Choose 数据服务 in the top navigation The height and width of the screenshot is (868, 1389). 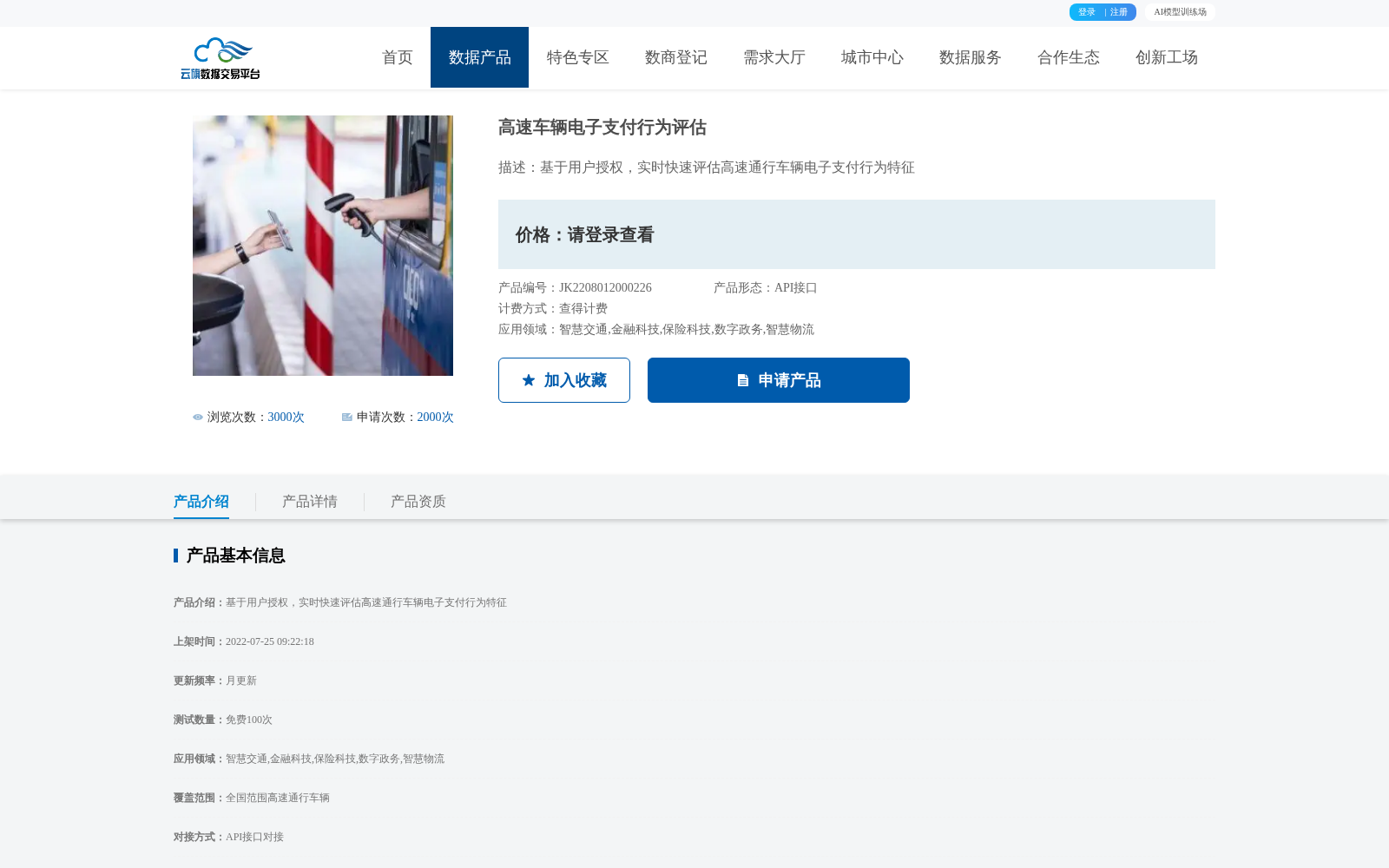click(x=970, y=57)
